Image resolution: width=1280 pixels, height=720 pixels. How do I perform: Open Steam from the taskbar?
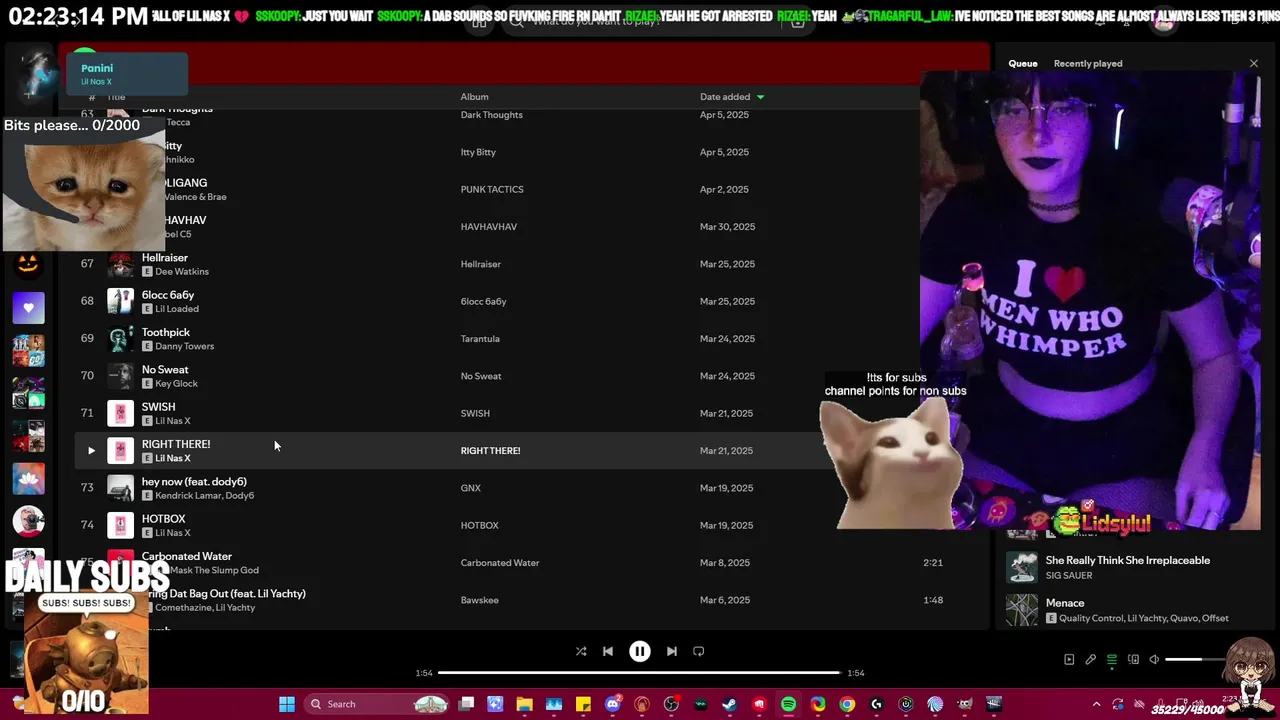pyautogui.click(x=730, y=704)
